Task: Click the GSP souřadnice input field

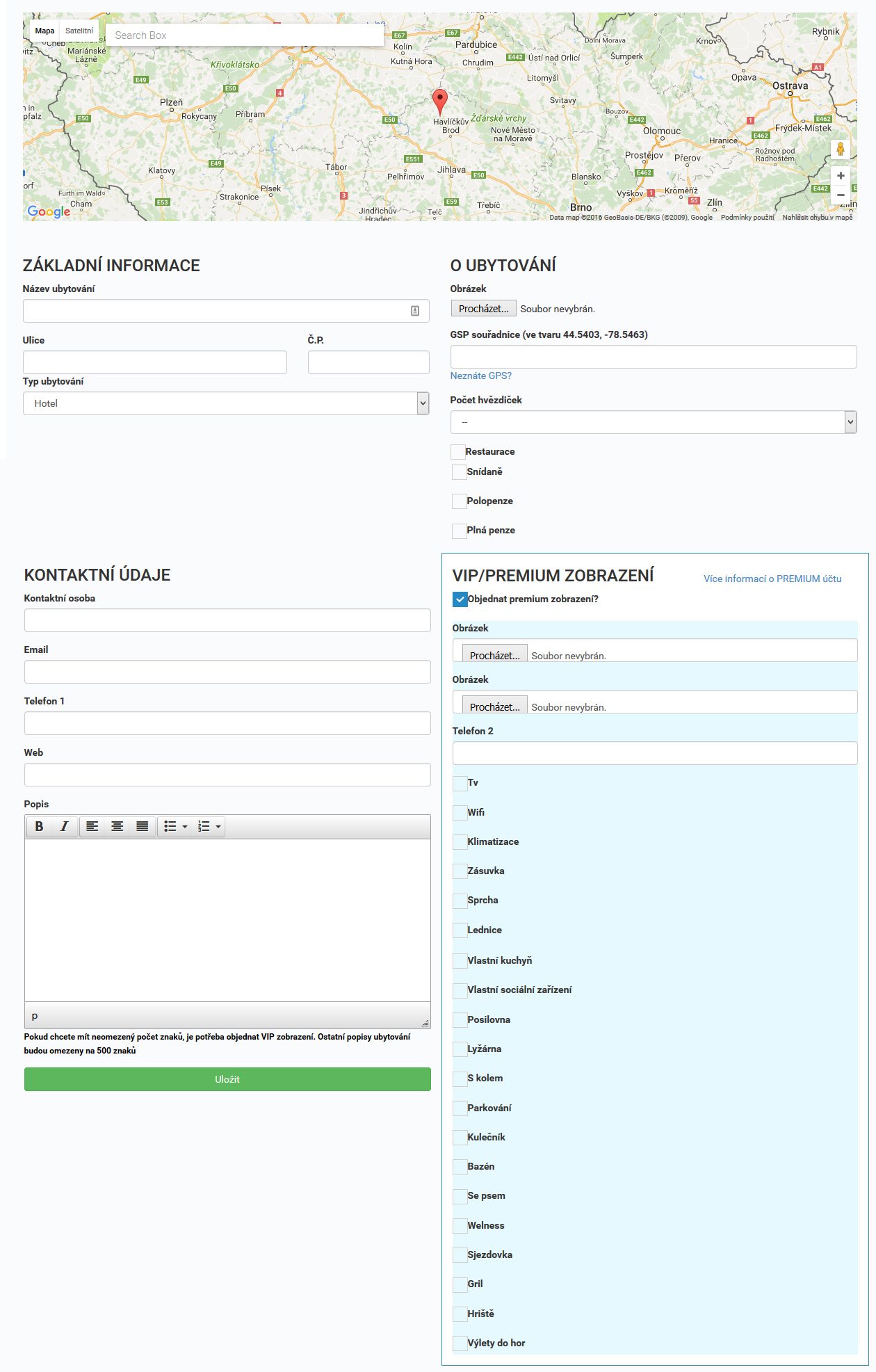Action: point(654,357)
